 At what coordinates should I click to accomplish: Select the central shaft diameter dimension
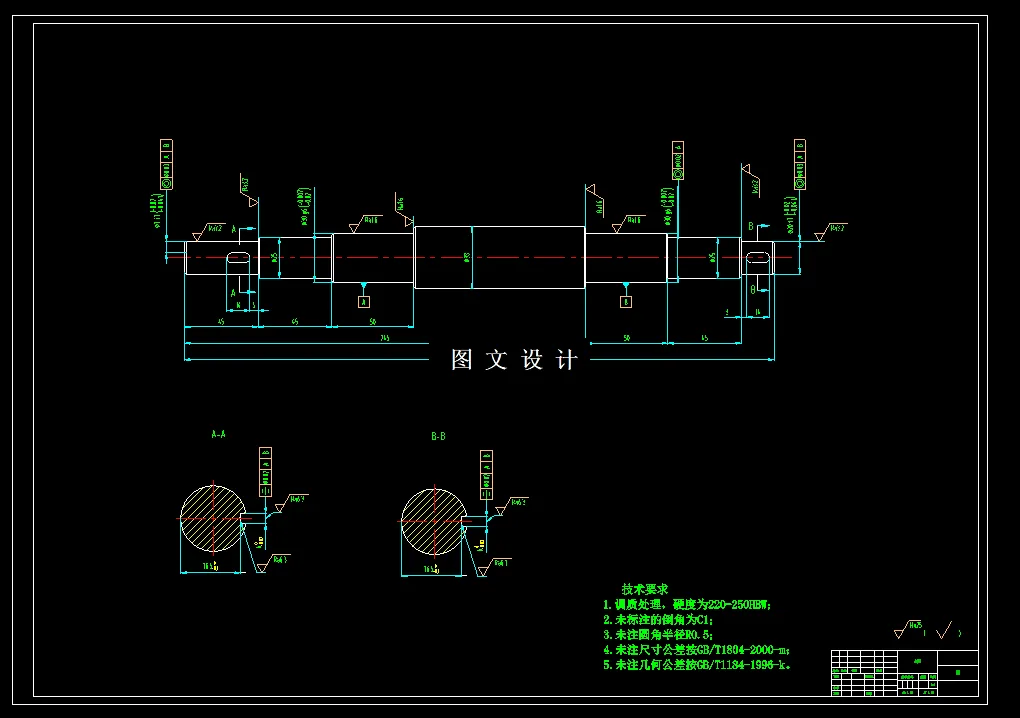tap(466, 258)
